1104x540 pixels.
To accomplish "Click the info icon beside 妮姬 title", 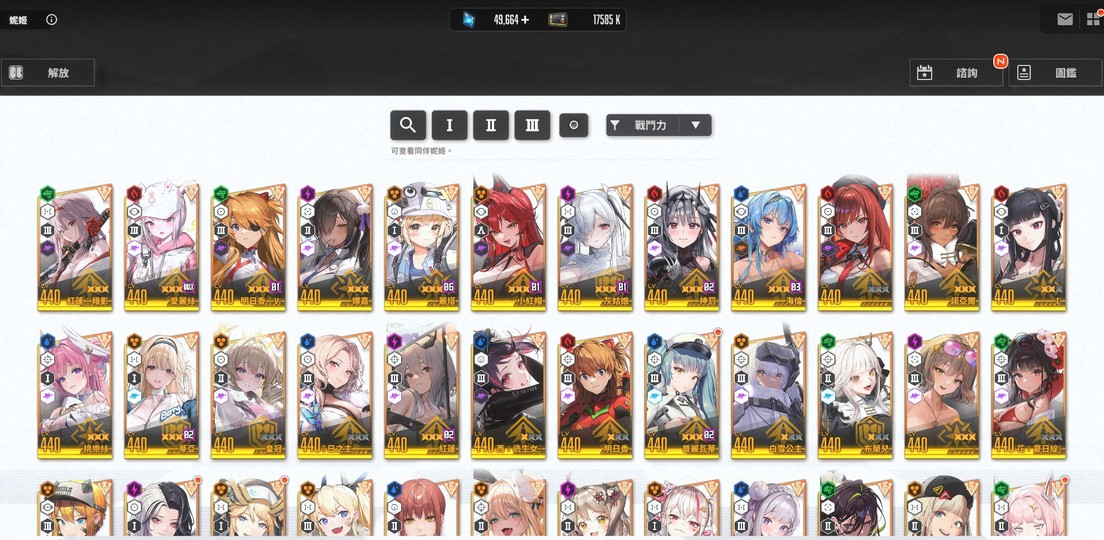I will click(x=51, y=20).
